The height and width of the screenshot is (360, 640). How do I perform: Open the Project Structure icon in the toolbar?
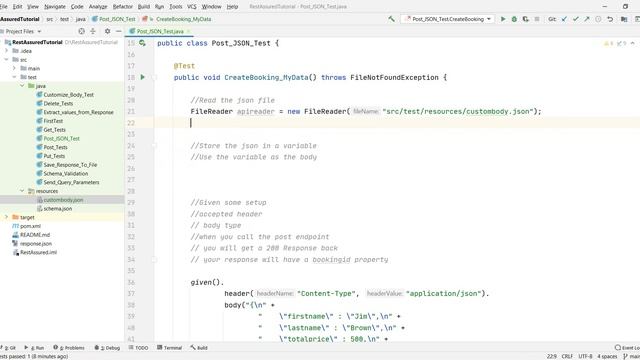pyautogui.click(x=624, y=19)
